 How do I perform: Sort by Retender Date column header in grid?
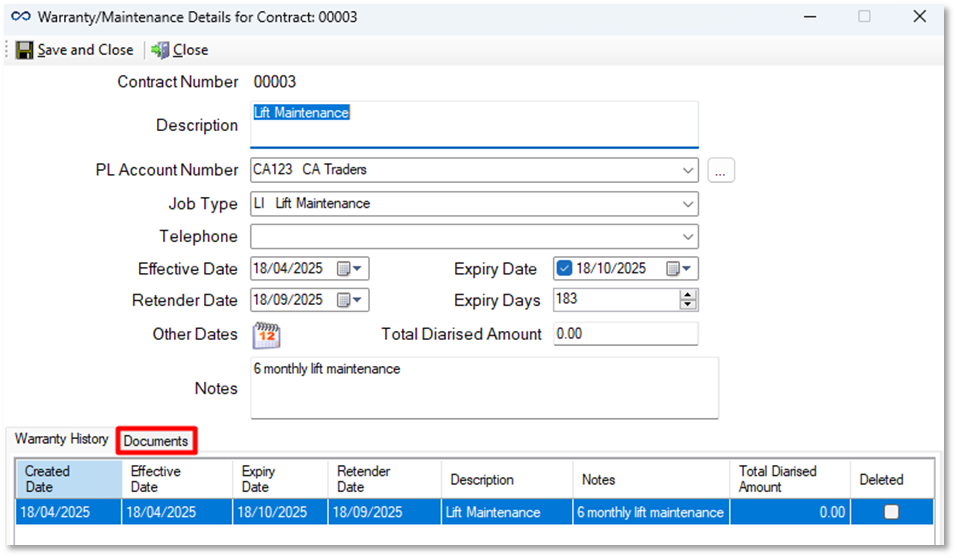point(385,479)
